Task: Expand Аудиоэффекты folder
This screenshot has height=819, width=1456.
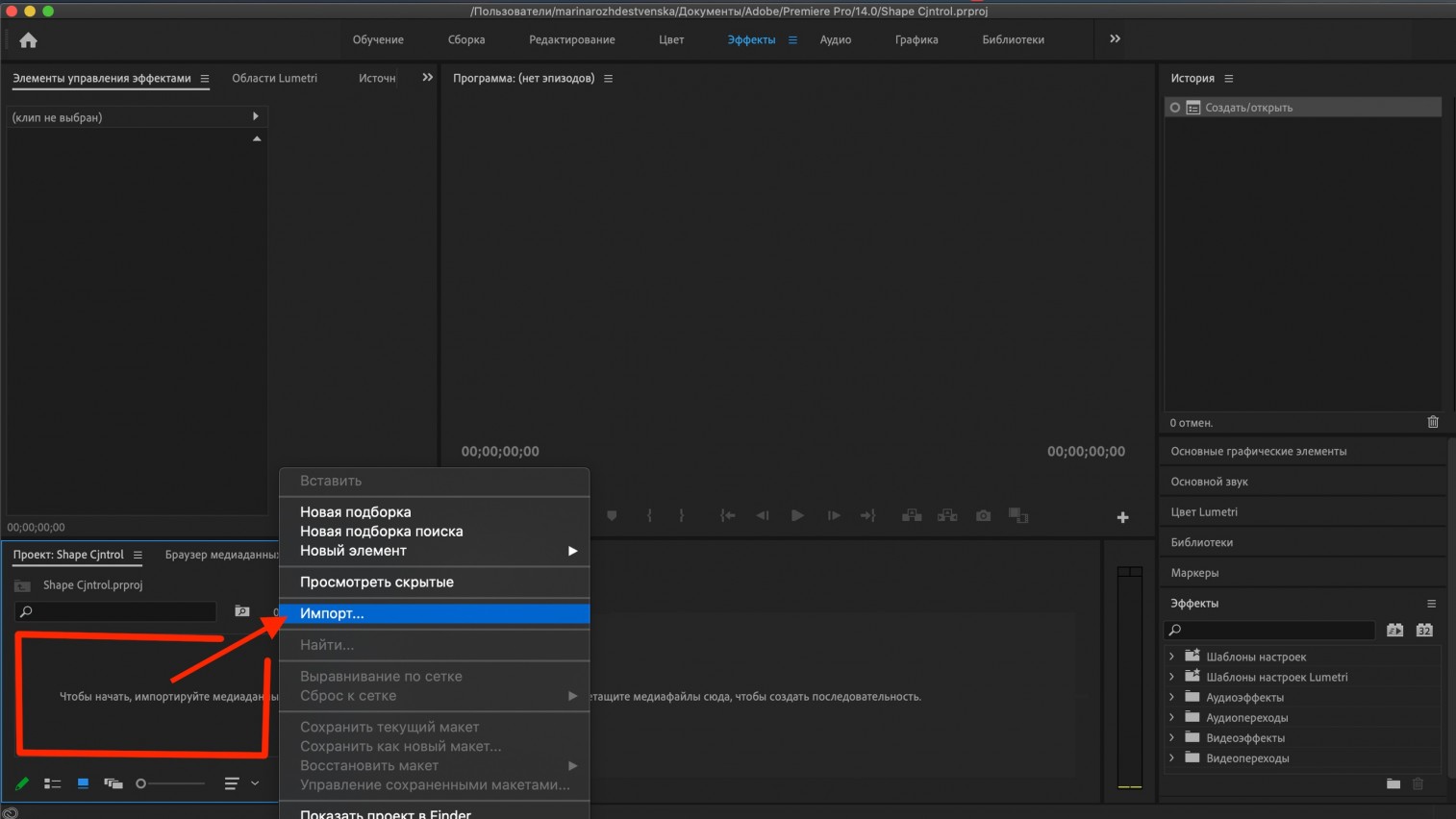Action: pos(1171,697)
